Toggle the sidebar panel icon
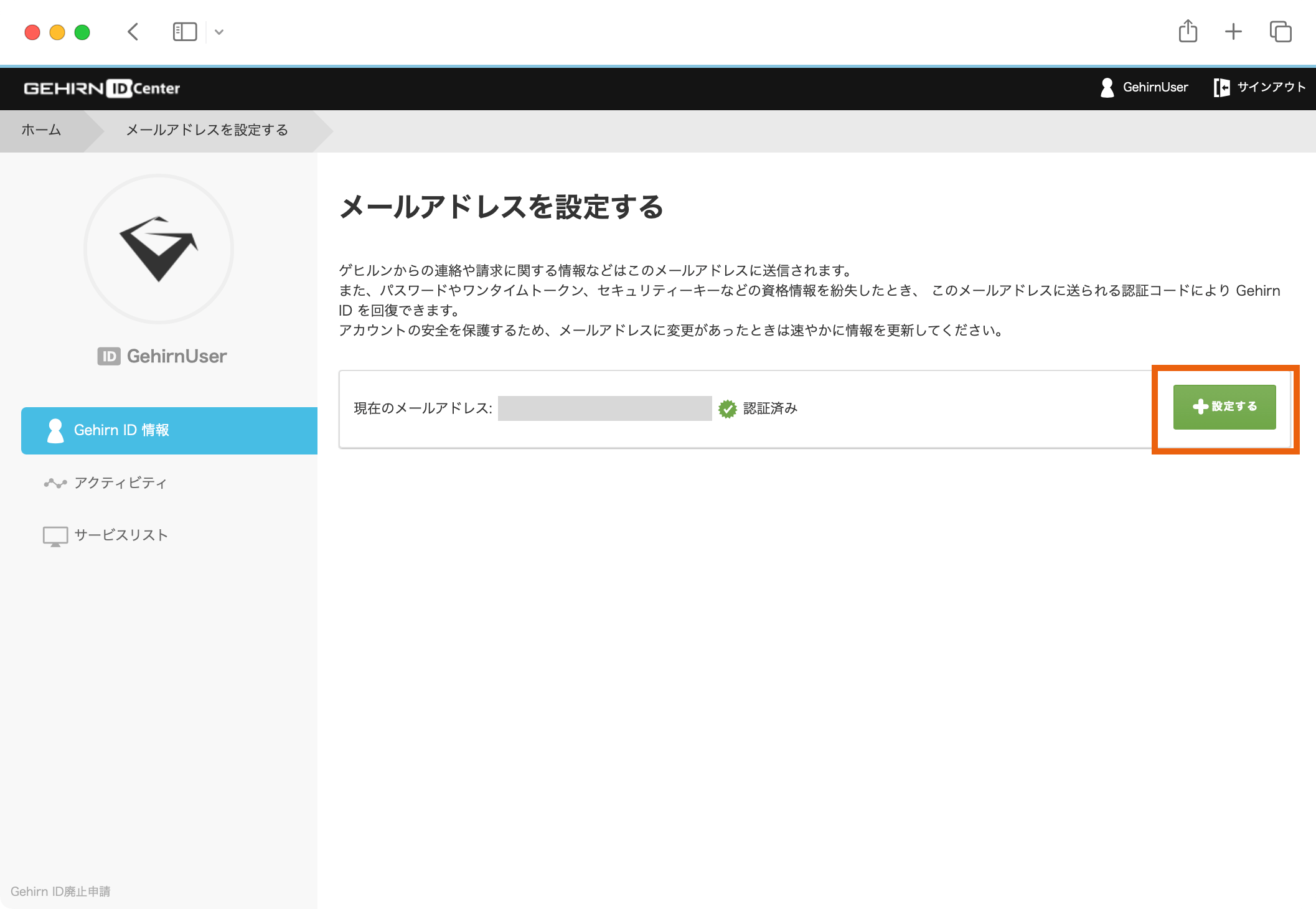The width and height of the screenshot is (1316, 909). pos(184,32)
